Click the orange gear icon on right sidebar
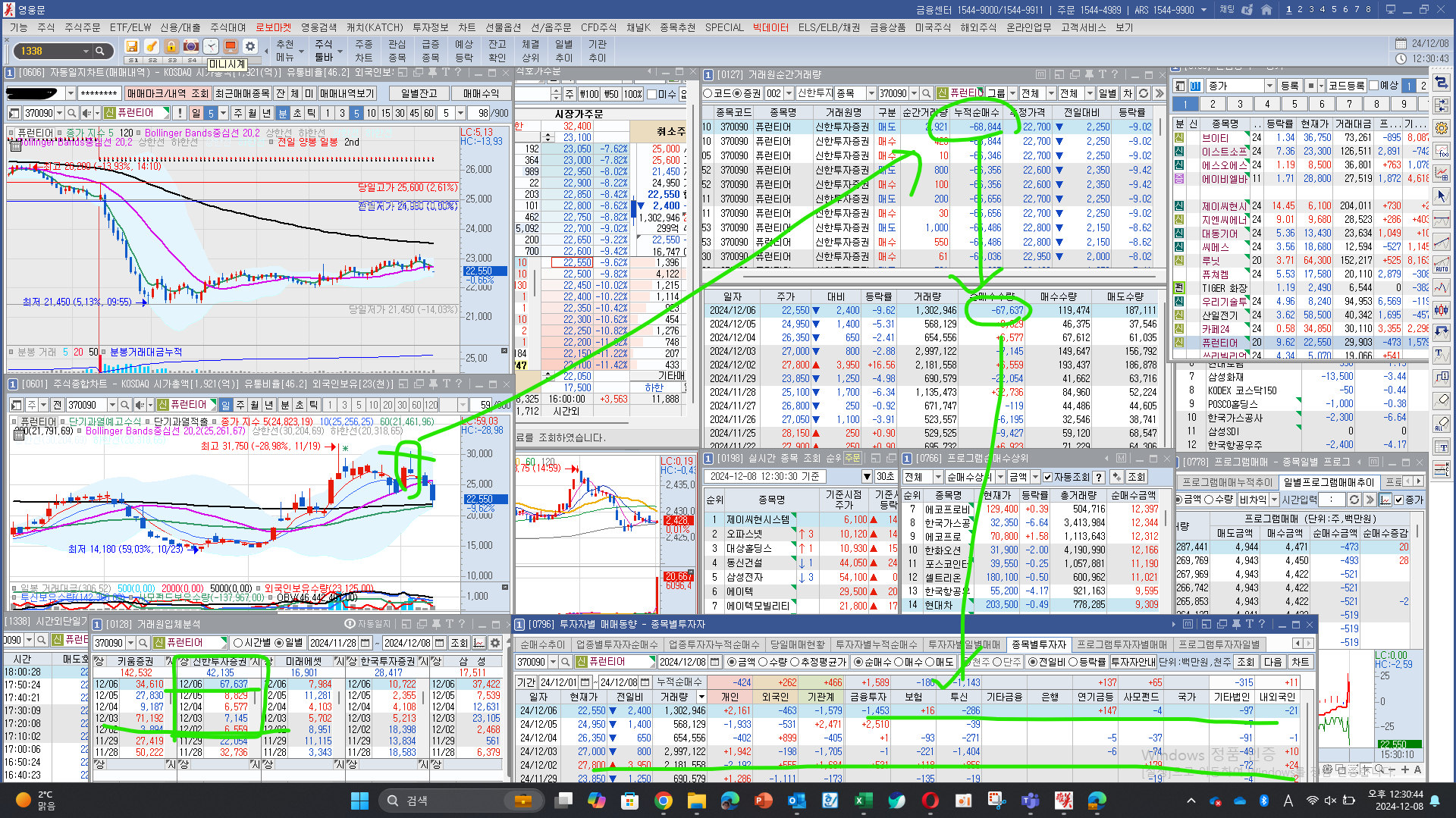 [1442, 128]
